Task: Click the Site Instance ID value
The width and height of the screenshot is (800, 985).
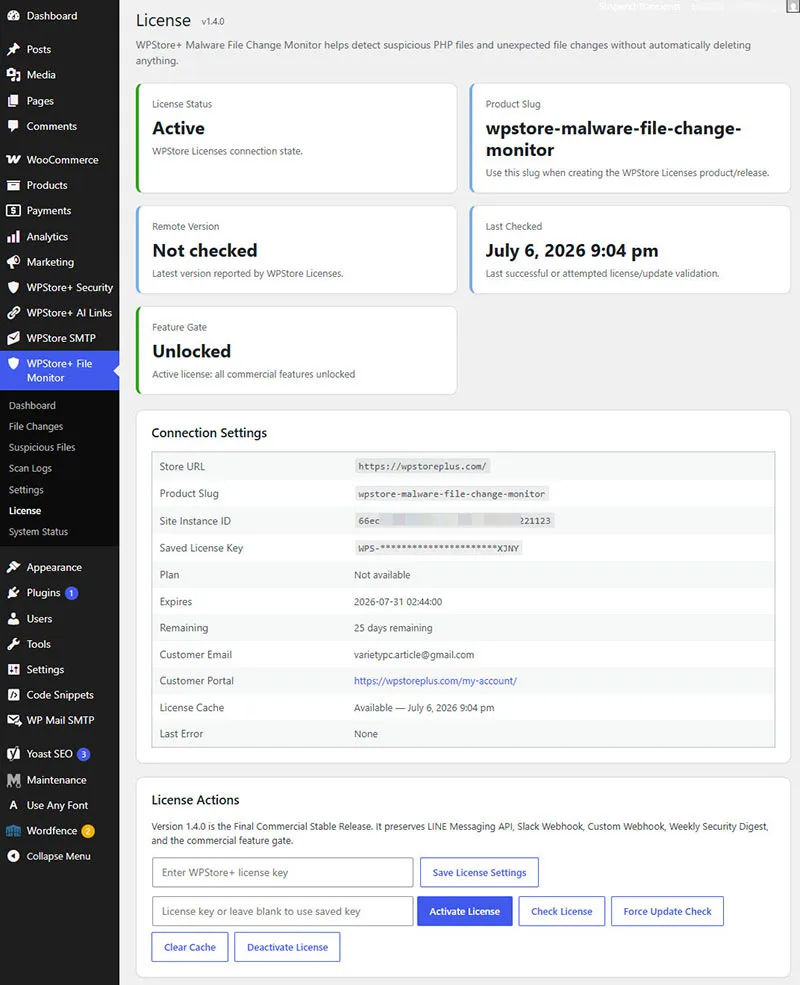Action: tap(454, 521)
